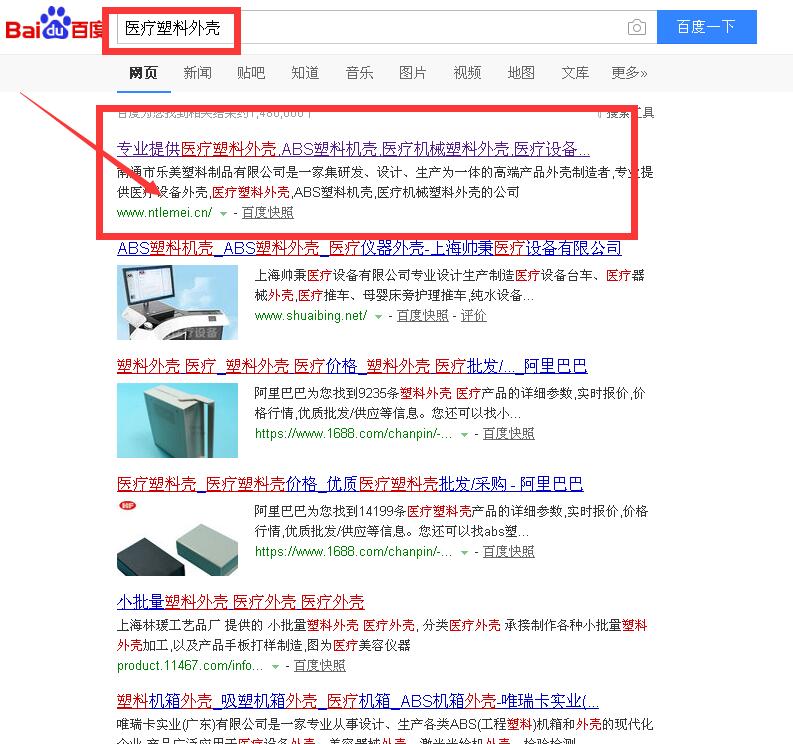Viewport: 793px width, 744px height.
Task: Click the black and grey boxes thumbnail
Action: tap(178, 538)
